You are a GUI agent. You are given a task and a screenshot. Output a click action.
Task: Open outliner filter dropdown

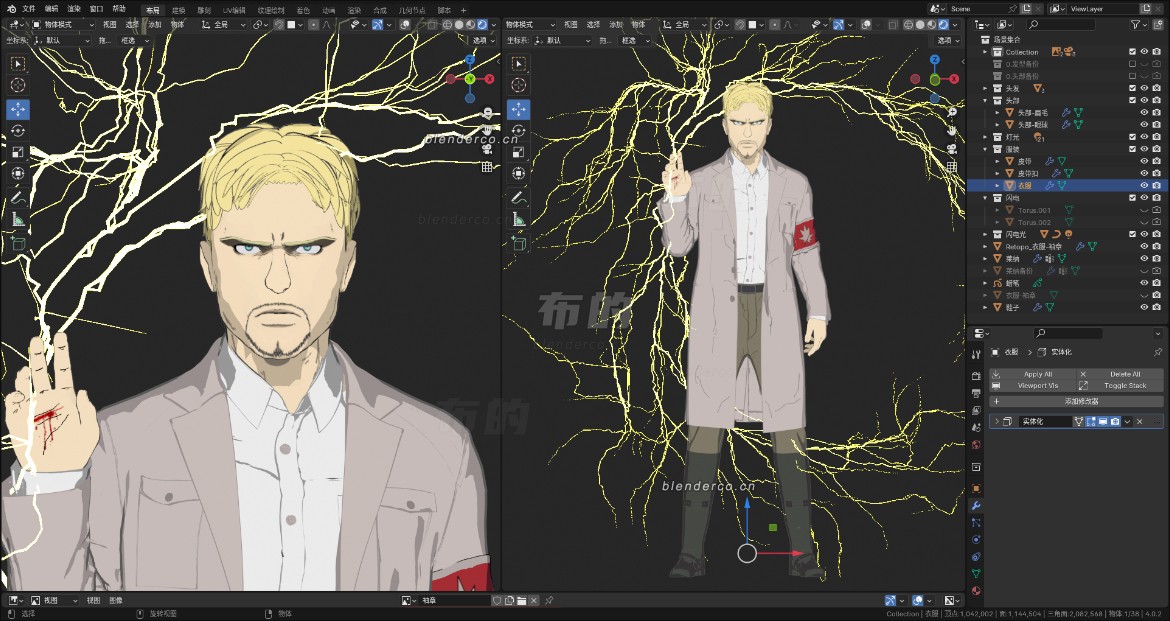point(1139,25)
